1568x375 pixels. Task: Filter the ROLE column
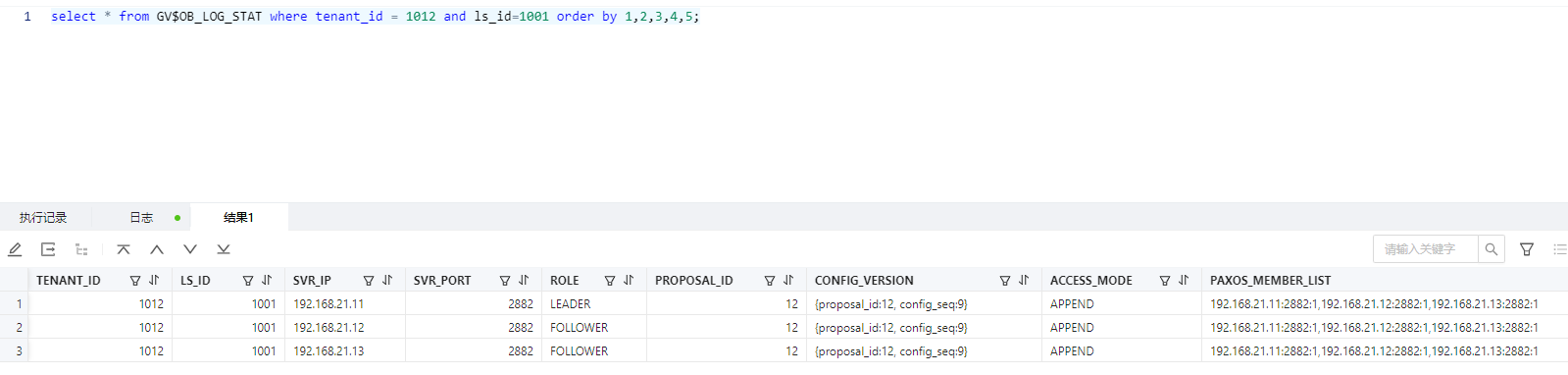[x=610, y=281]
